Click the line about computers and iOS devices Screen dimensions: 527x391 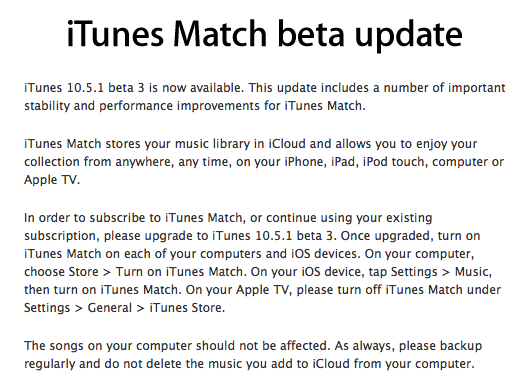coord(249,253)
